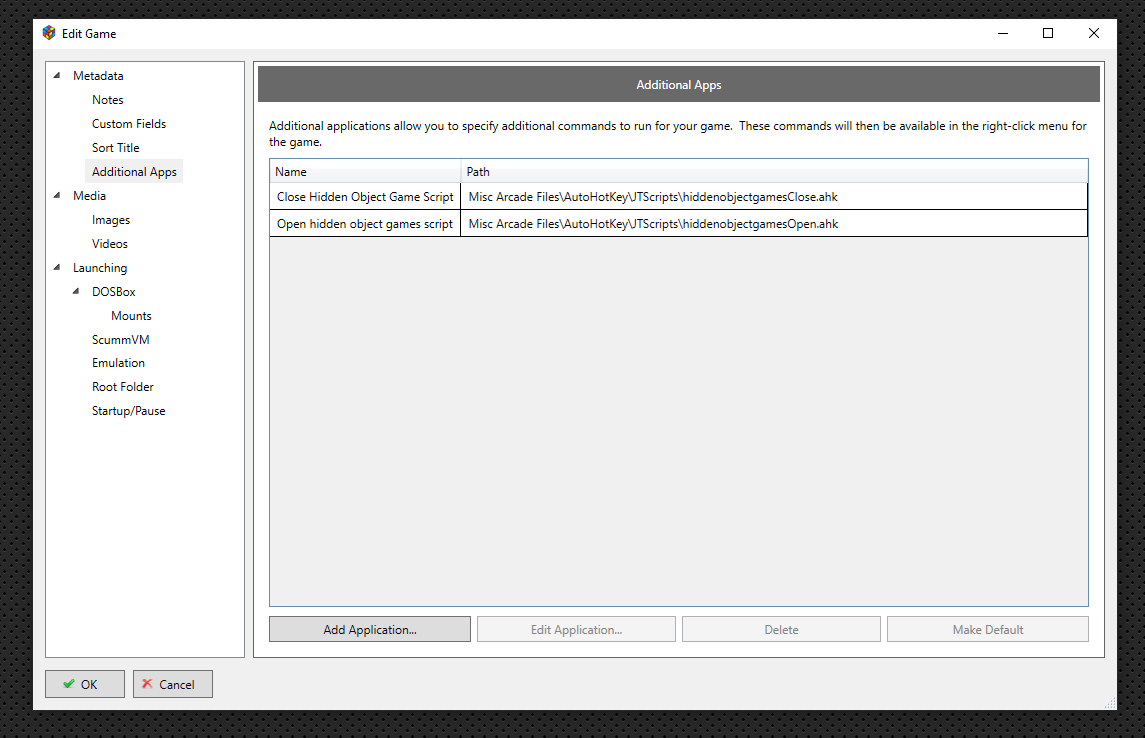
Task: Cancel the dialog with red X button
Action: click(x=173, y=684)
